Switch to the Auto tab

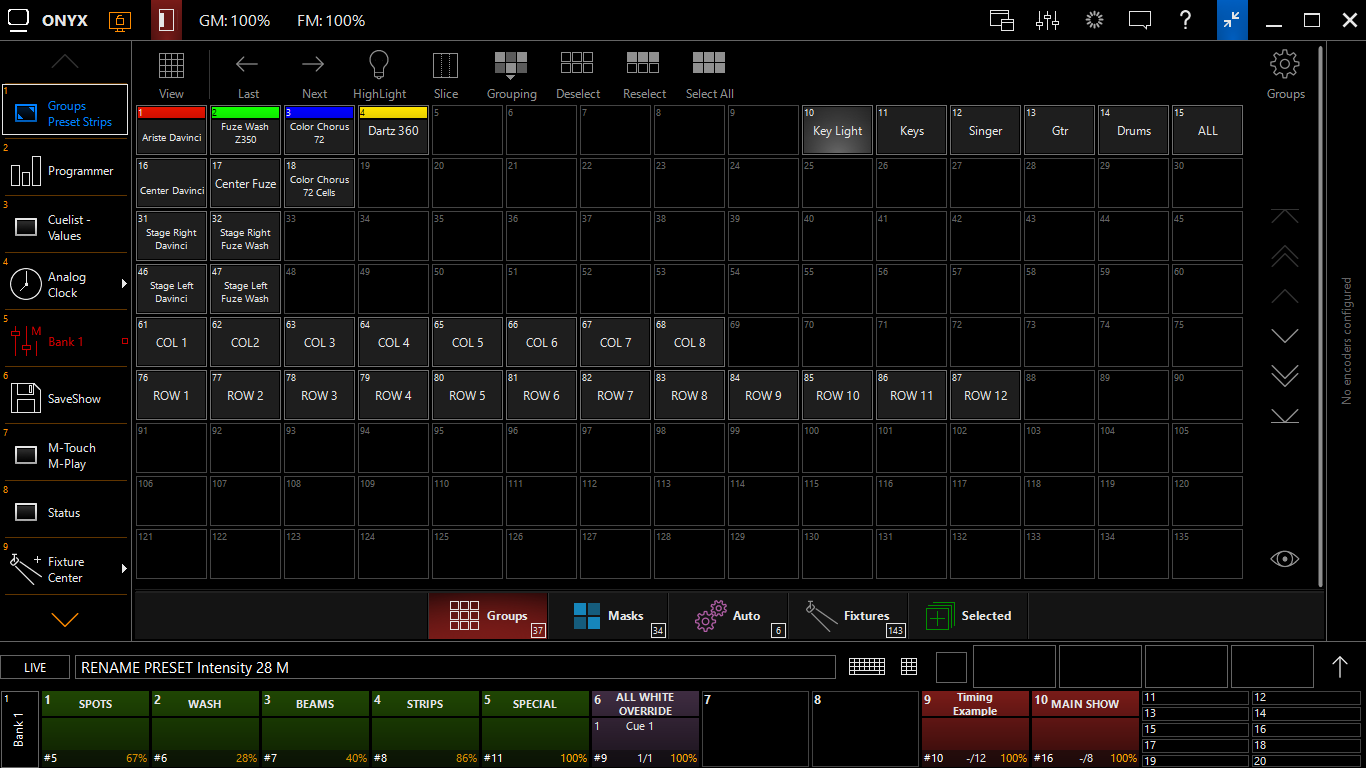[728, 616]
